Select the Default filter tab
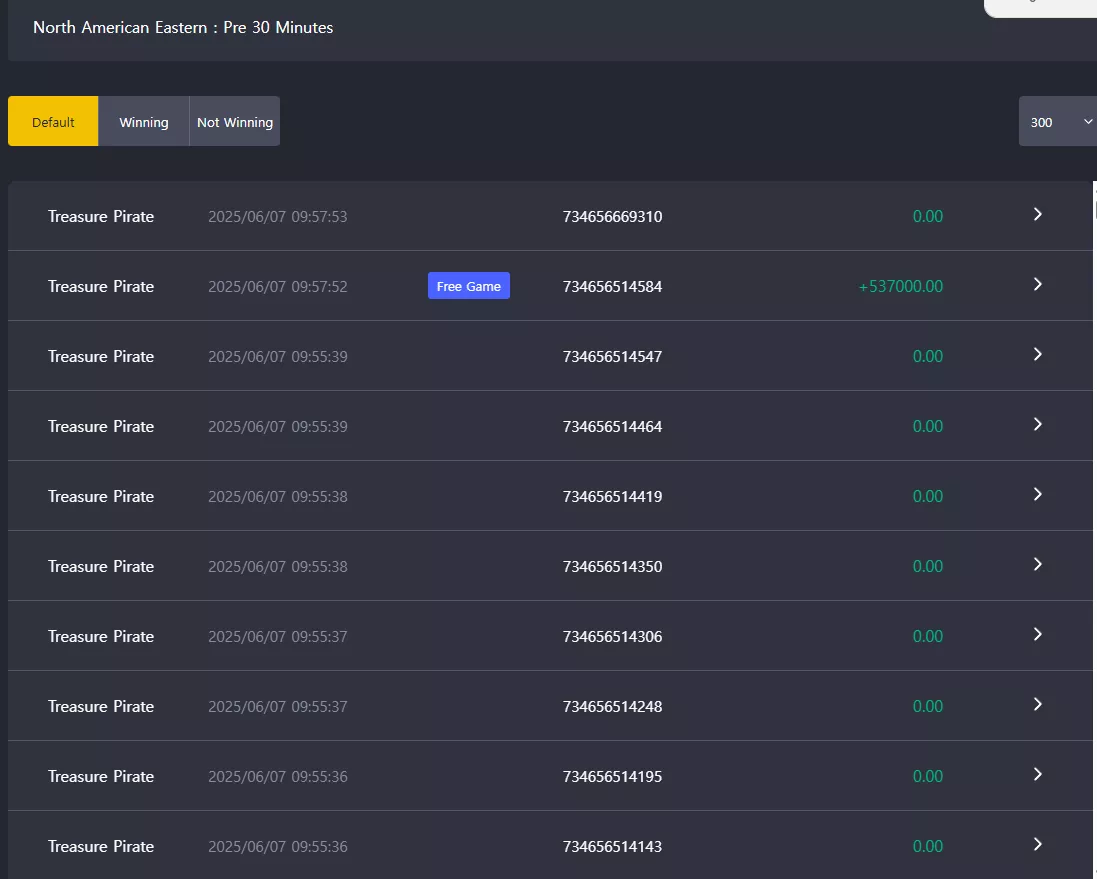1097x879 pixels. coord(53,121)
